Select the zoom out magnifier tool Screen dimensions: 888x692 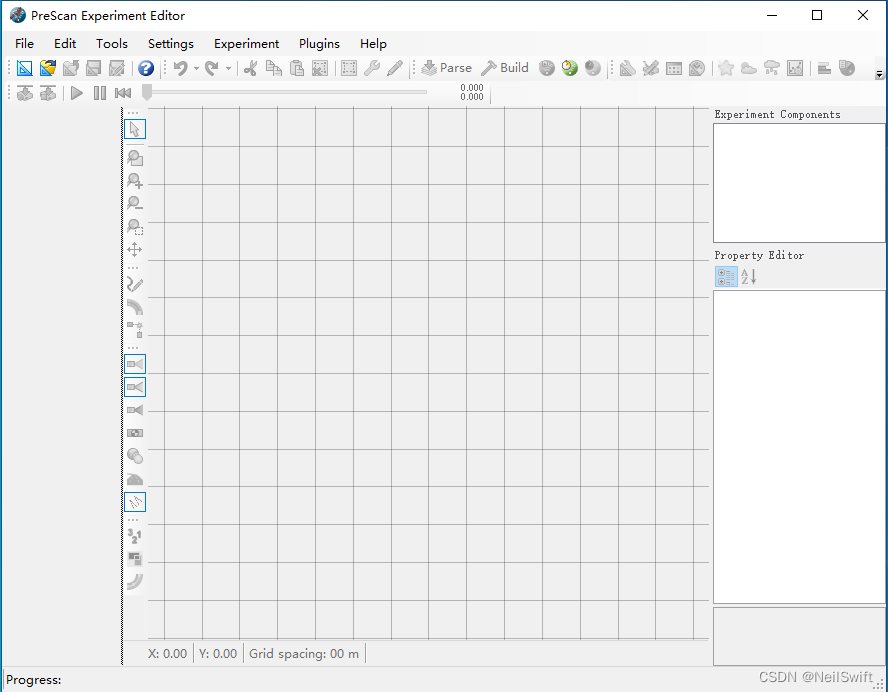click(135, 203)
